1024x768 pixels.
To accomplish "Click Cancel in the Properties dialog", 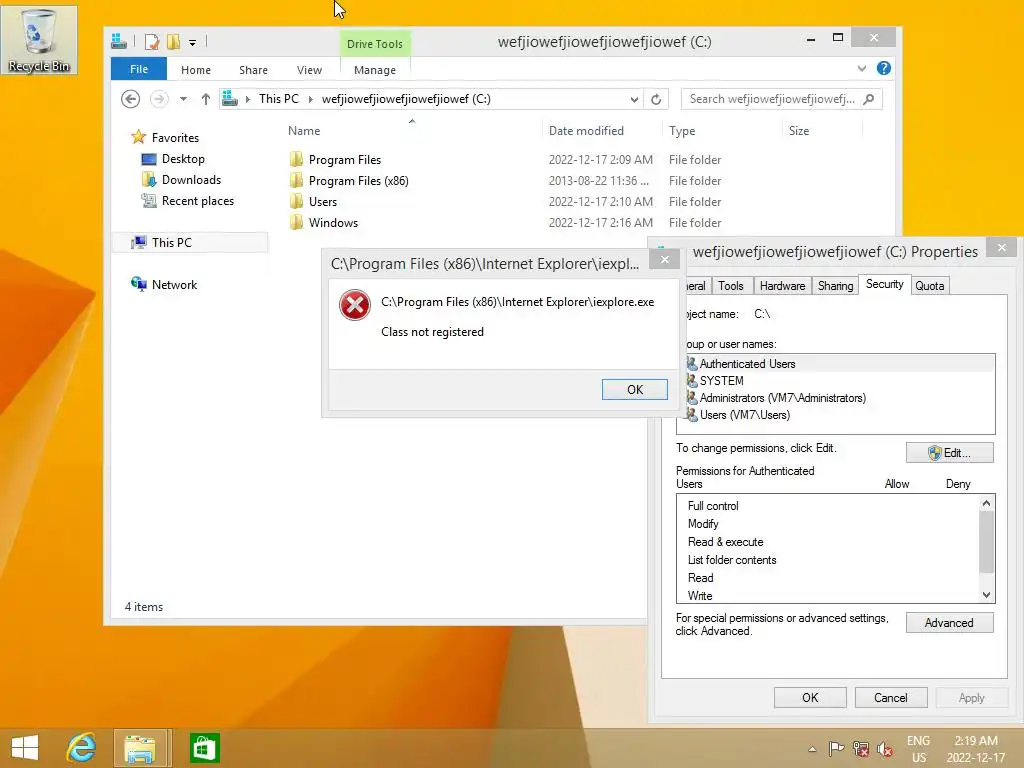I will click(x=891, y=697).
